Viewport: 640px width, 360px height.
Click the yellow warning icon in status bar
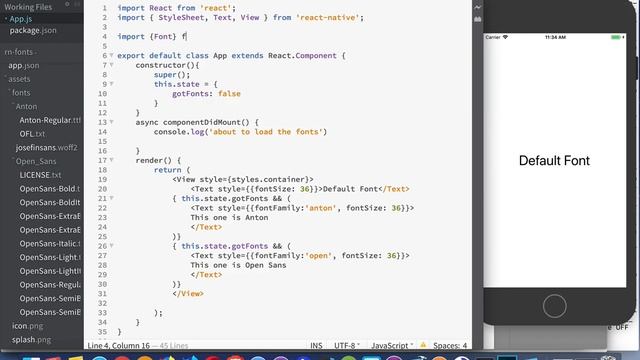pos(423,345)
